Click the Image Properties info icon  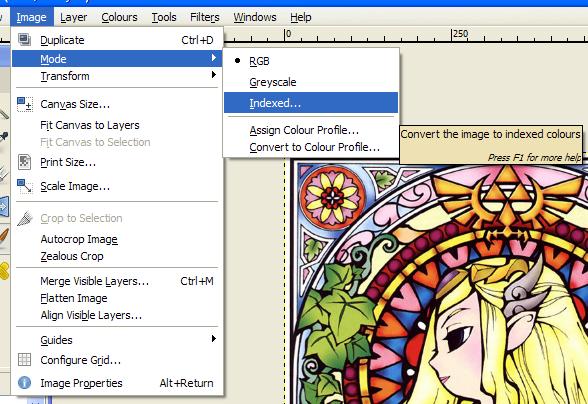tap(24, 383)
